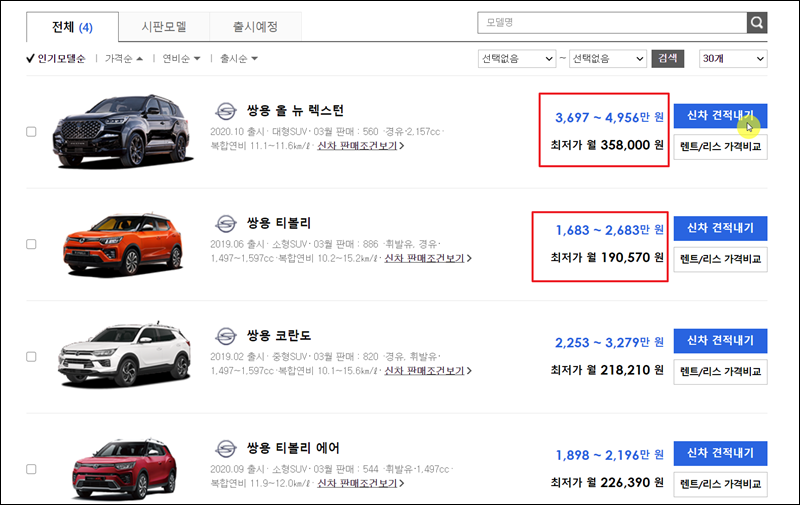800x505 pixels.
Task: Open the 쌍용 코란도 title
Action: 279,336
